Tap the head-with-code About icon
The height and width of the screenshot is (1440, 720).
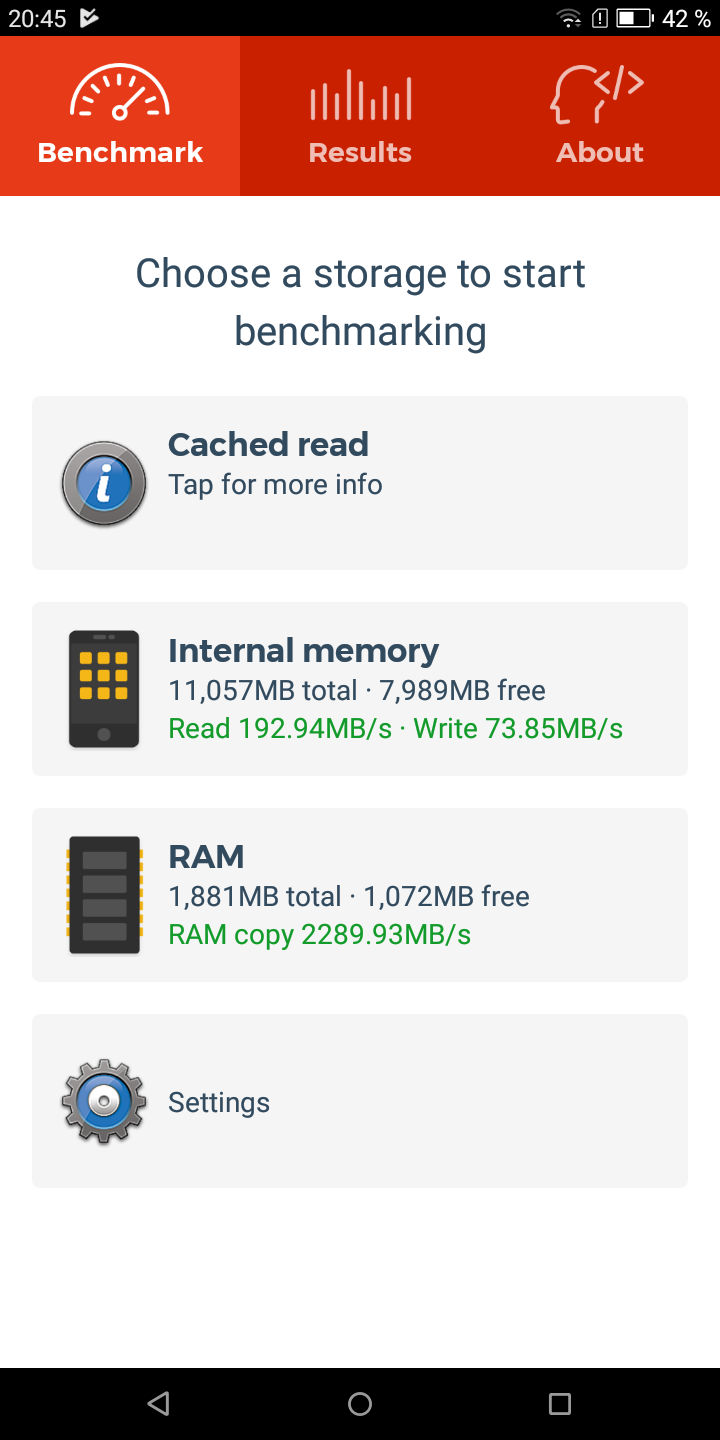tap(598, 95)
